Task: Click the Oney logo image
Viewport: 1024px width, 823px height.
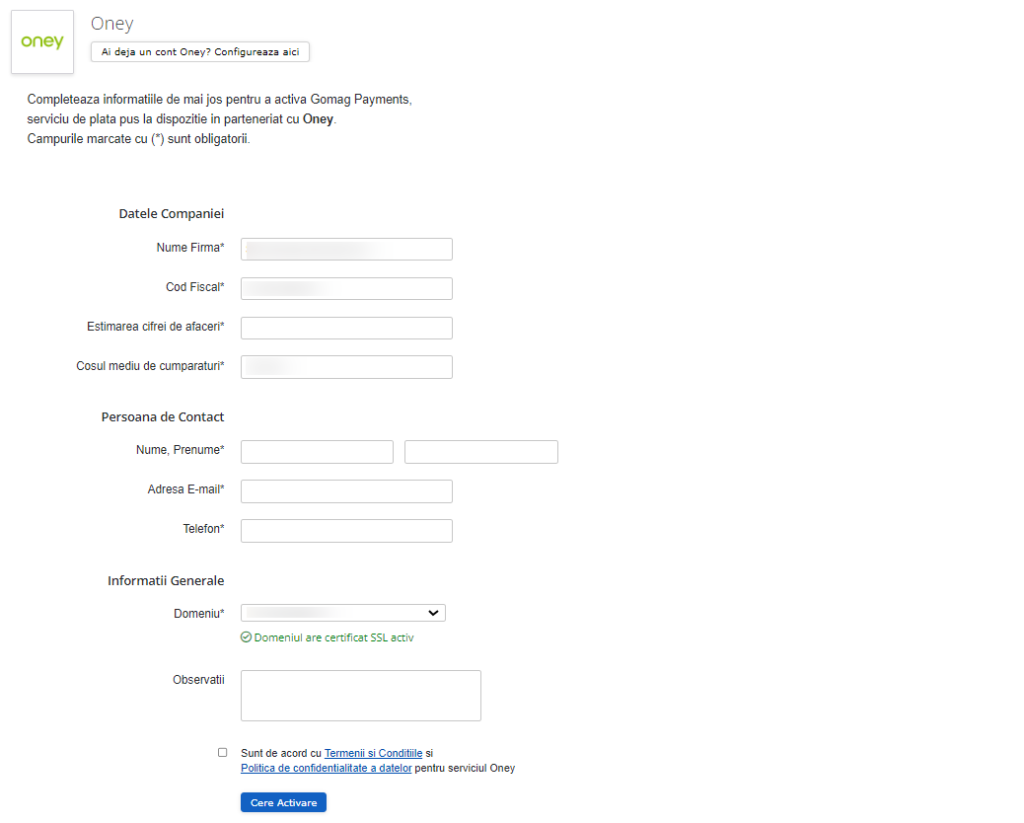Action: click(42, 42)
